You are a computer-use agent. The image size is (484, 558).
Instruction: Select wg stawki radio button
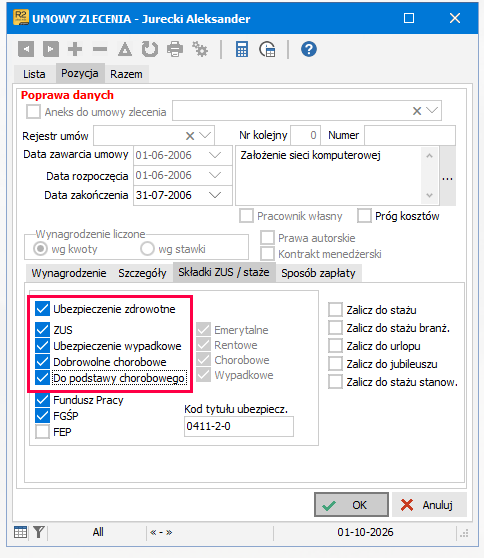click(x=147, y=248)
